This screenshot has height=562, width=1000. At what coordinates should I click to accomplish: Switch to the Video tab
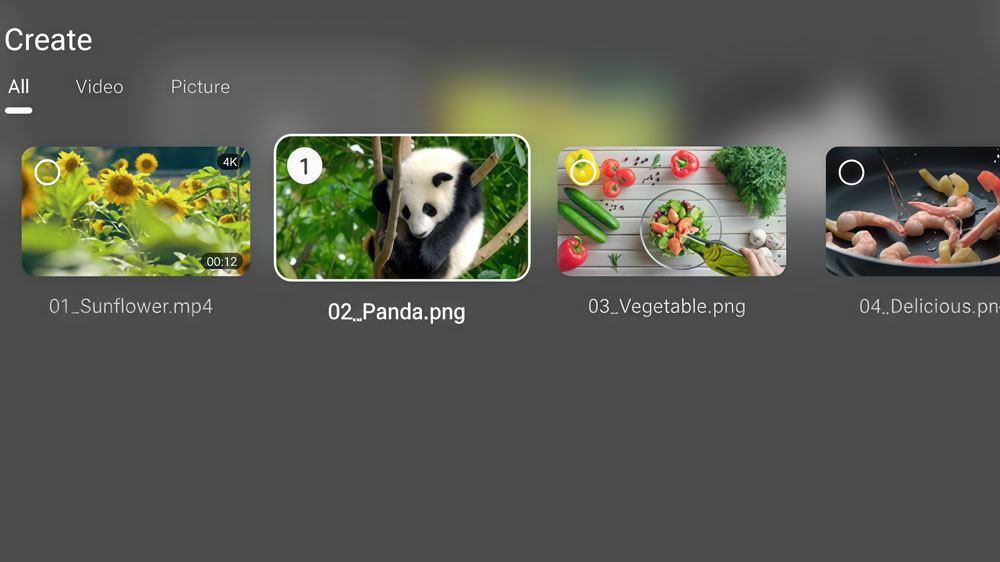[x=99, y=87]
